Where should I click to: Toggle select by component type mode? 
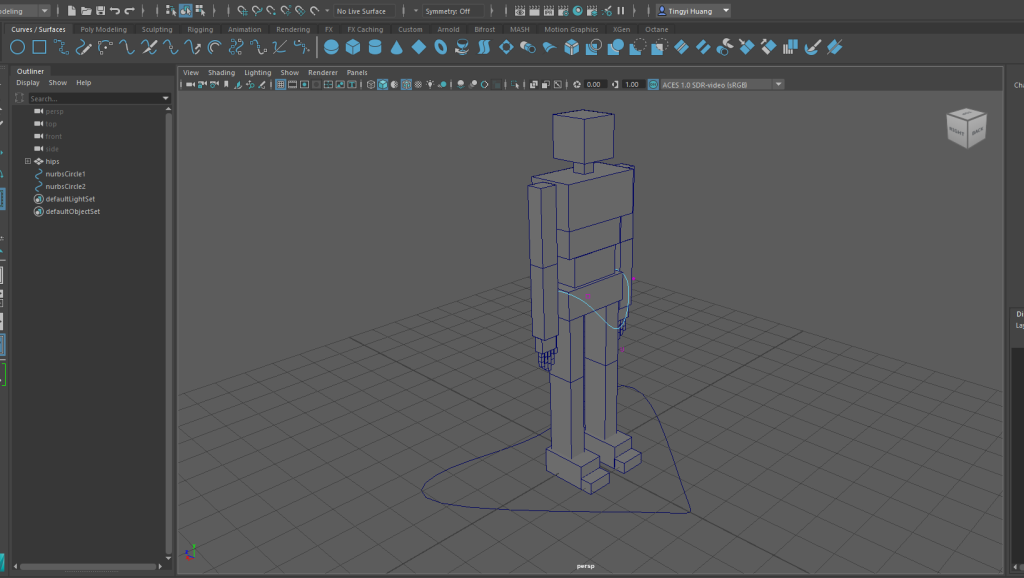200,10
